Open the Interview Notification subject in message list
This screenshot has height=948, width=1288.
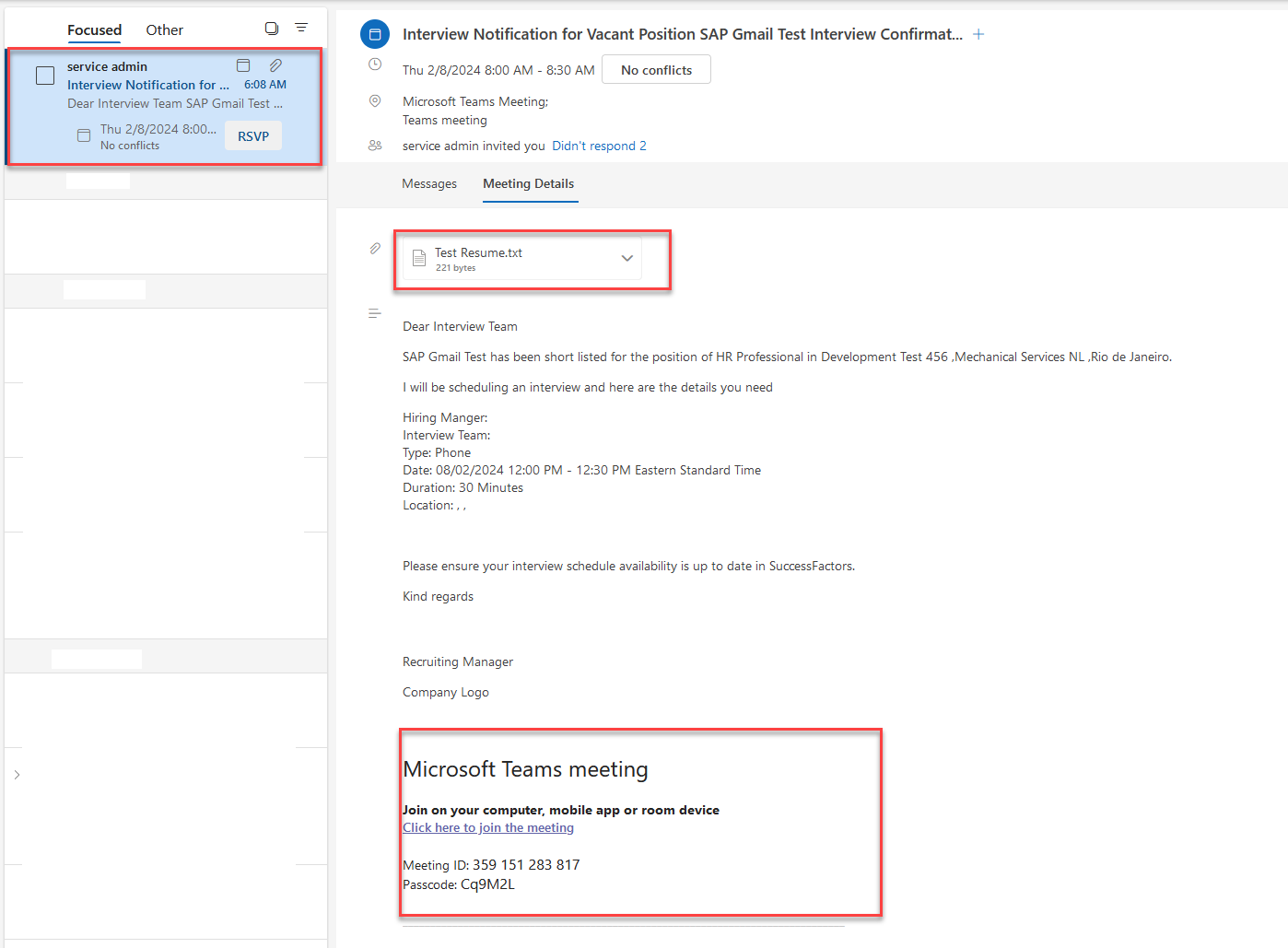point(148,85)
